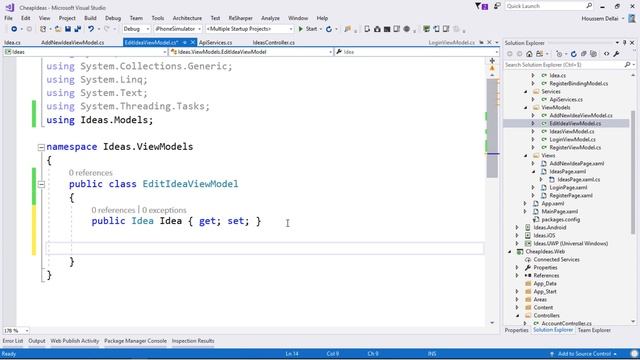Click the Home icon in Solution Explorer
This screenshot has width=640, height=360.
click(529, 54)
